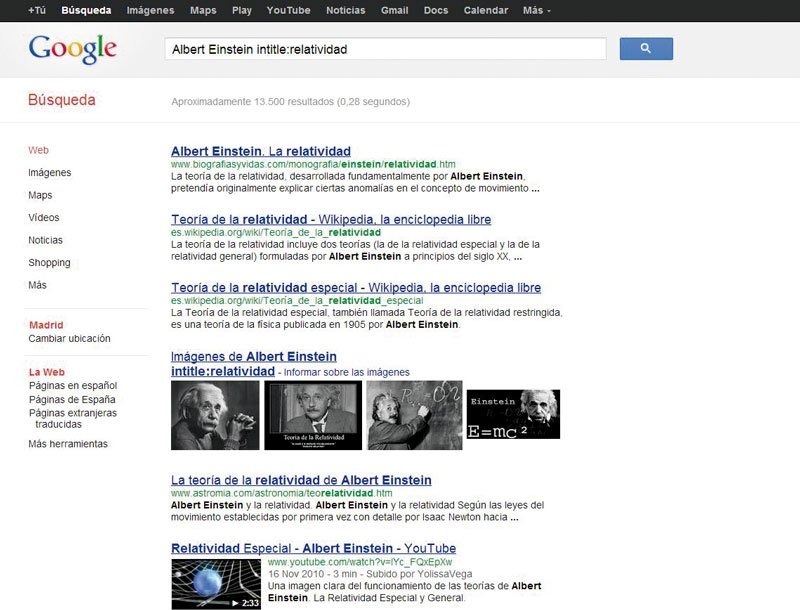Select Búsqueda in the top navigation bar

click(86, 10)
